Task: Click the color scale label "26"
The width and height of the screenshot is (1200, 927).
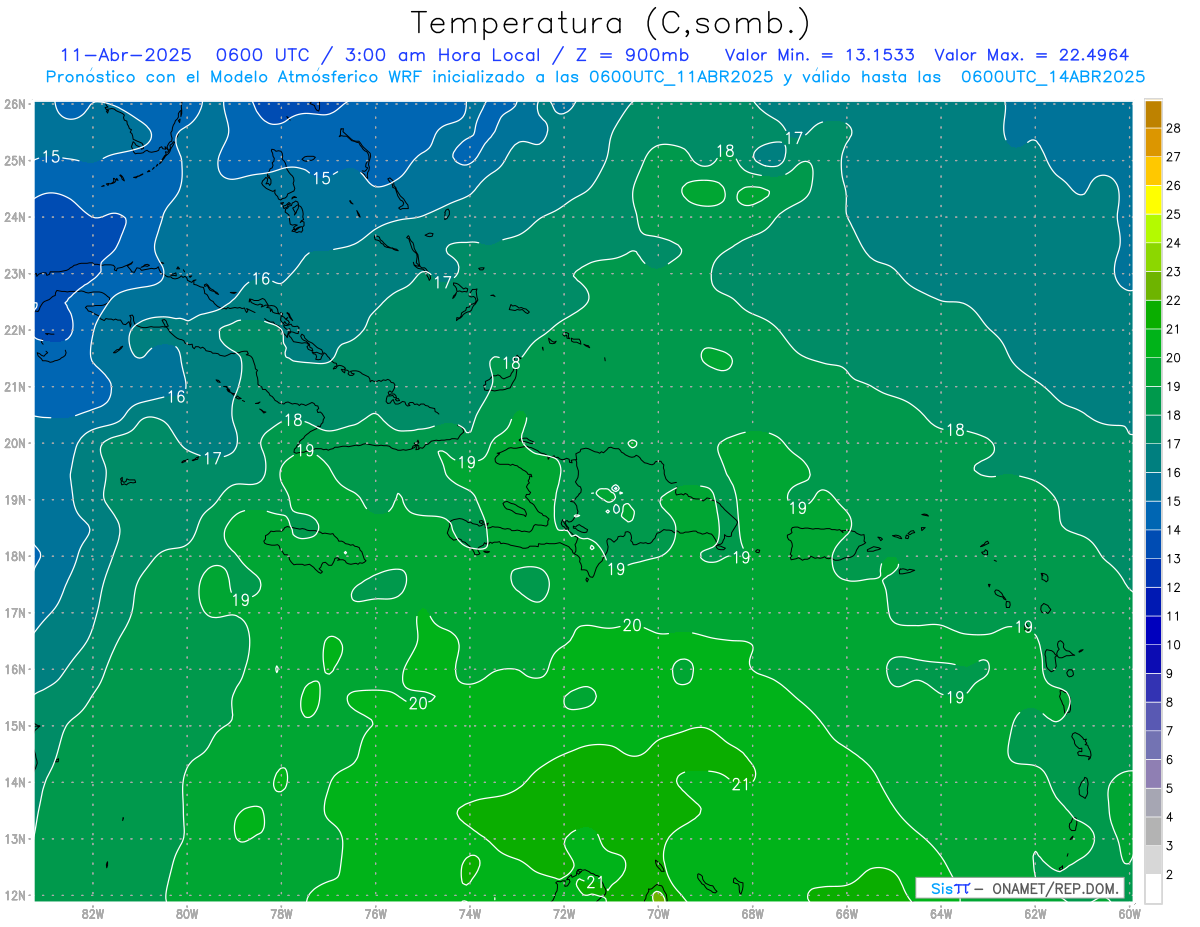Action: tap(1173, 185)
